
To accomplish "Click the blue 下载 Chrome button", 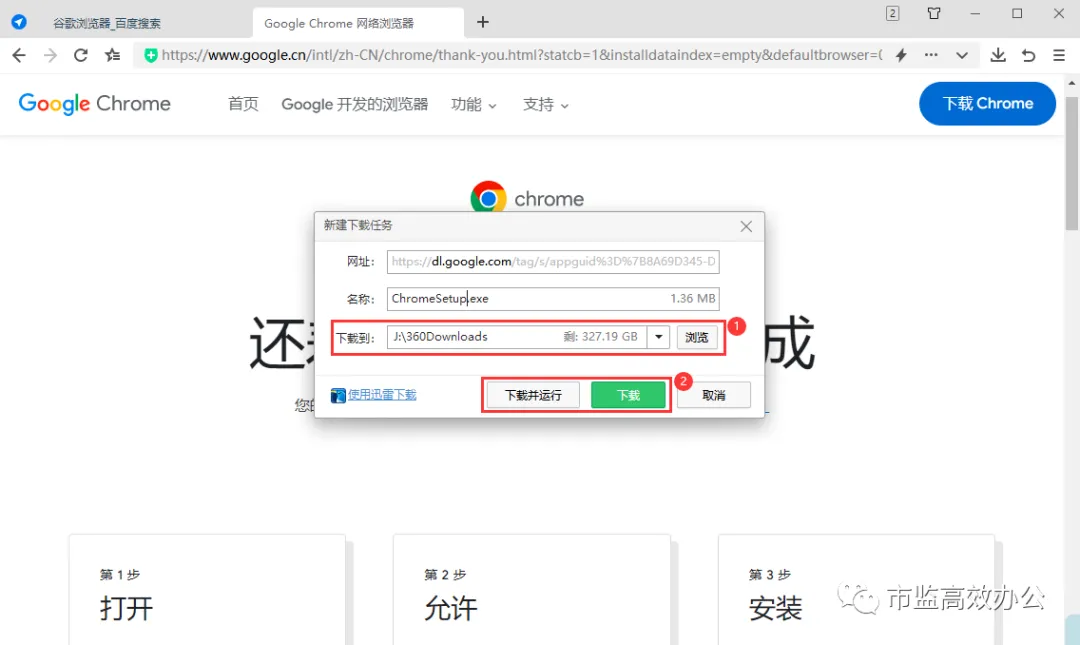I will click(987, 103).
